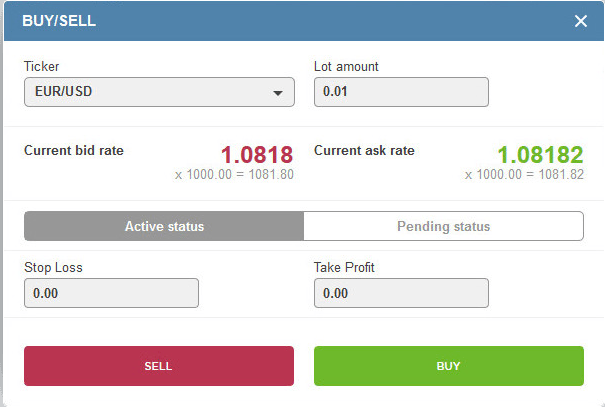
Task: Switch to Pending status
Action: click(x=443, y=226)
